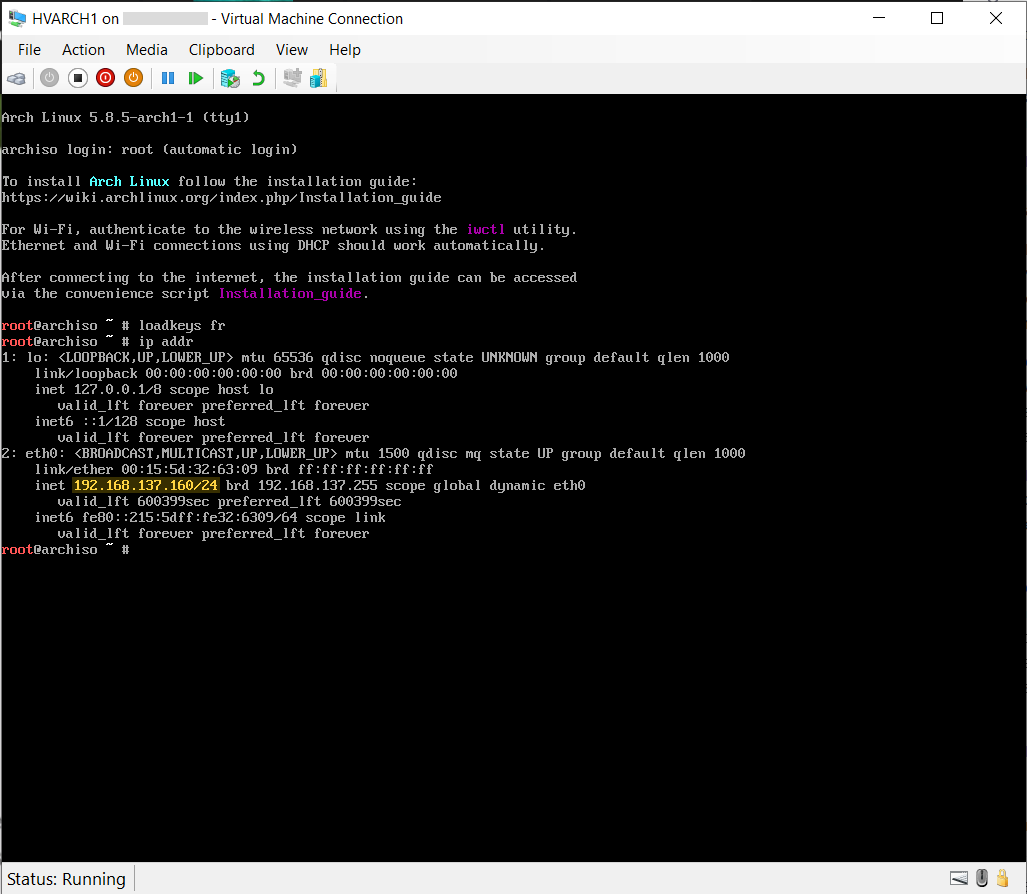The image size is (1027, 894).
Task: Click the Checkpoint toolbar icon
Action: [x=230, y=79]
